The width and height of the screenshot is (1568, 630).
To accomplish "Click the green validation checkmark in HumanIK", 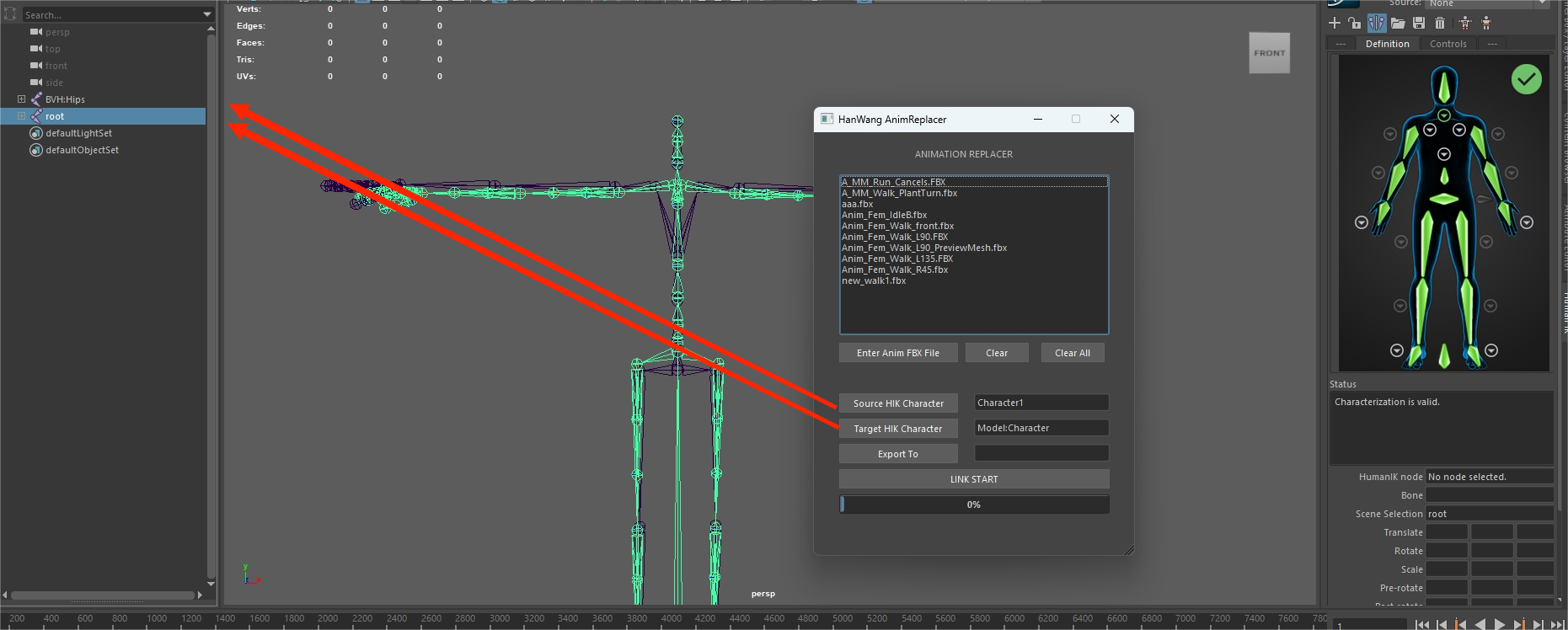I will (x=1527, y=79).
